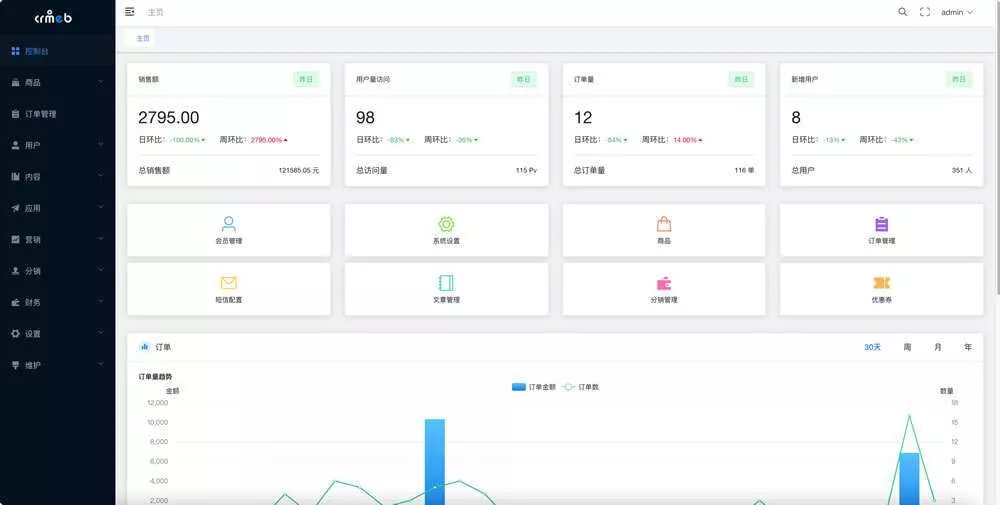Screen dimensions: 1000x505
Task: Click the 订单量趋势 chart title
Action: pos(155,377)
